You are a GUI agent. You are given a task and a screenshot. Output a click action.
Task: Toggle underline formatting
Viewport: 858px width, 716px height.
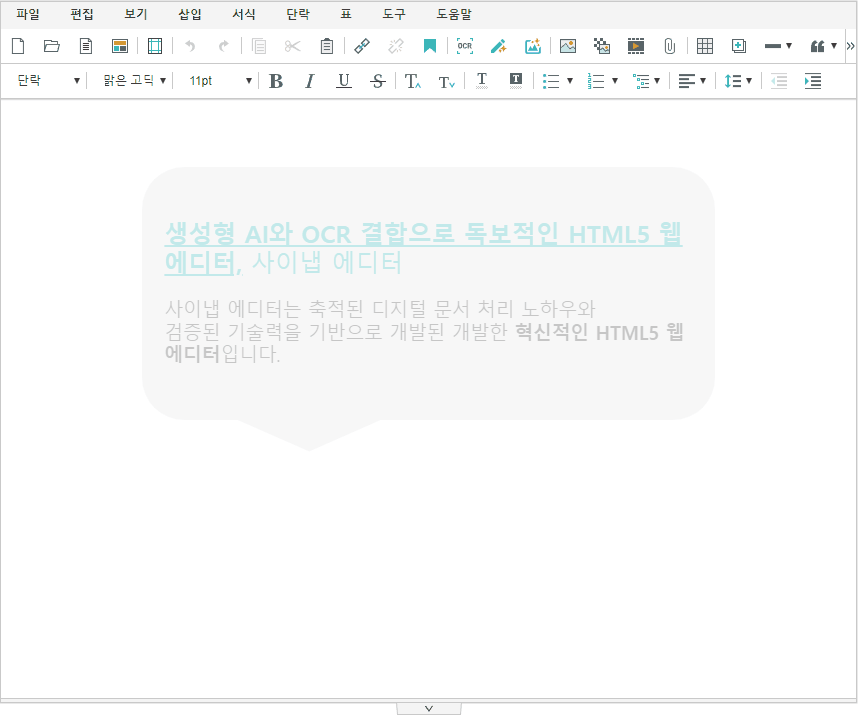344,81
